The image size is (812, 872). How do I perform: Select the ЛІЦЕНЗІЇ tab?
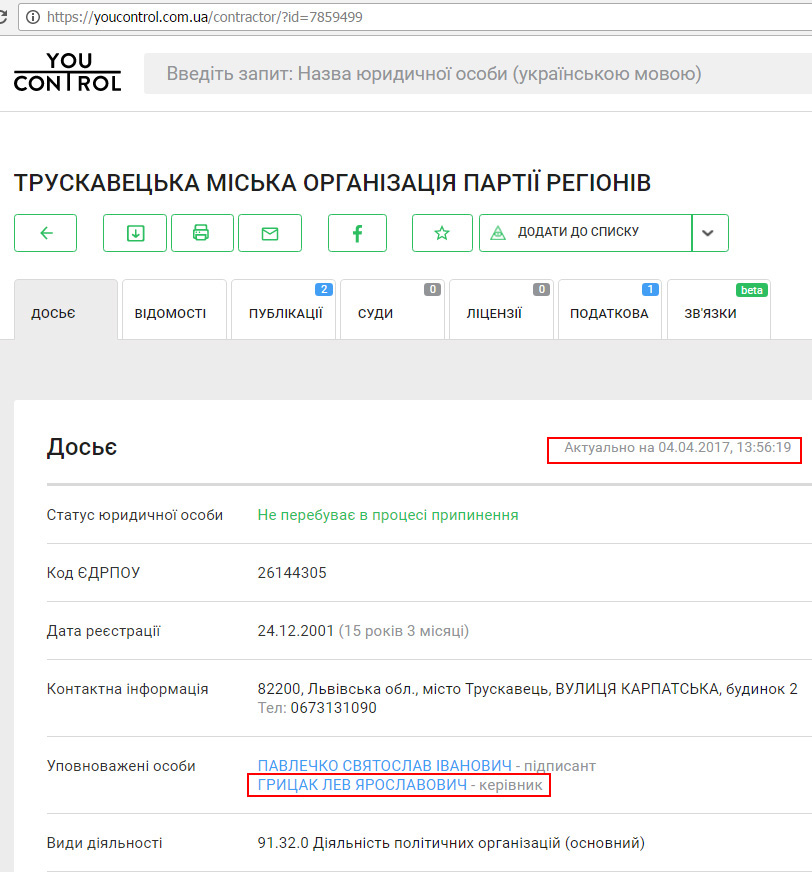pos(501,310)
